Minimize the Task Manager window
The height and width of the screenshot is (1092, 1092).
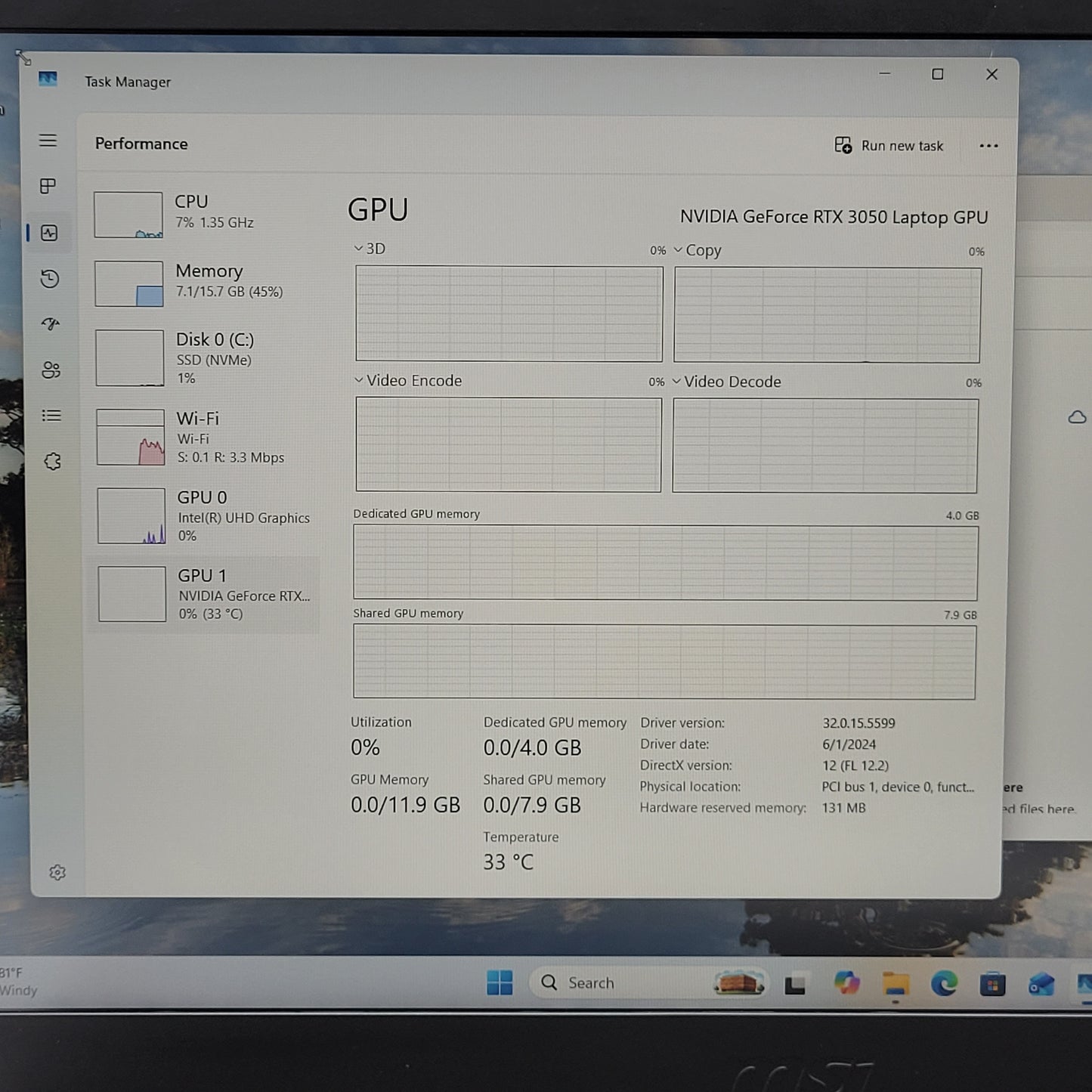pos(885,73)
